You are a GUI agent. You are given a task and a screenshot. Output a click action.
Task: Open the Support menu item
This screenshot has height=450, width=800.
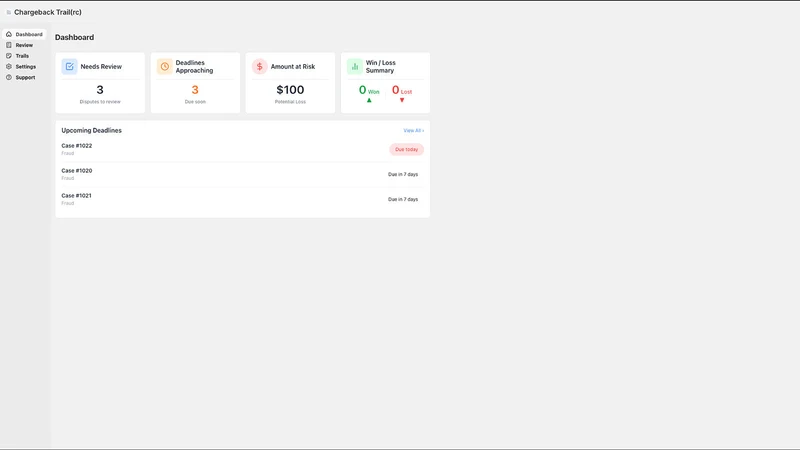[x=24, y=77]
